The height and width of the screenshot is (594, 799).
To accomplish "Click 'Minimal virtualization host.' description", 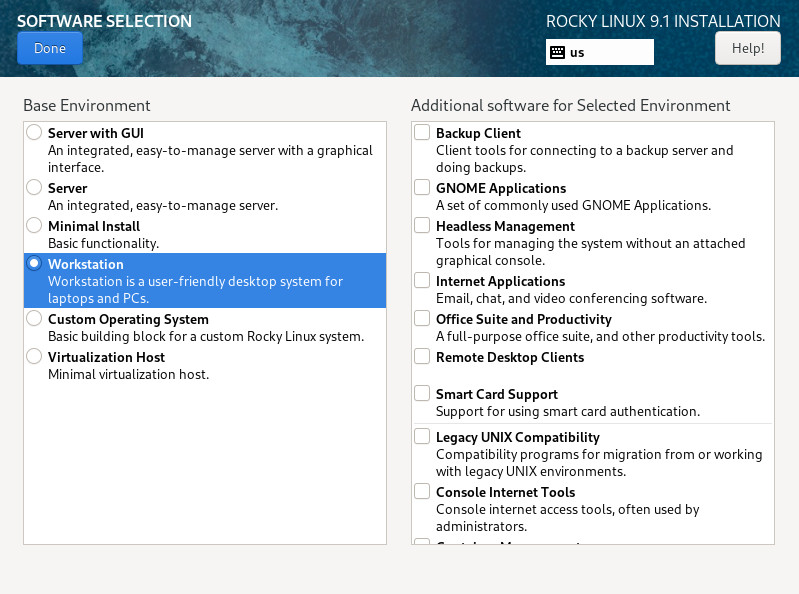I will pyautogui.click(x=128, y=374).
